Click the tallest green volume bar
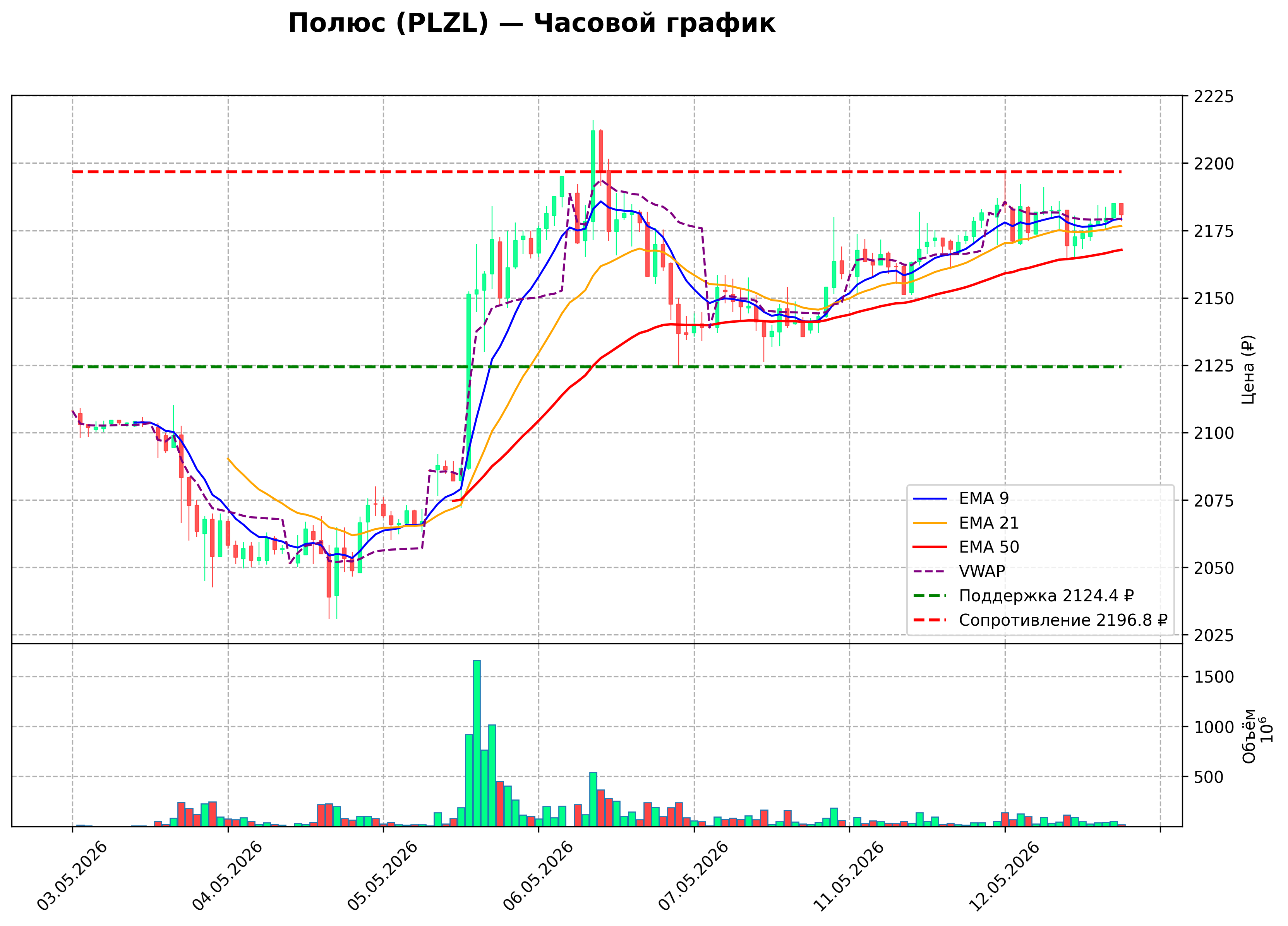Screen dimensions: 1288x926 [477, 743]
